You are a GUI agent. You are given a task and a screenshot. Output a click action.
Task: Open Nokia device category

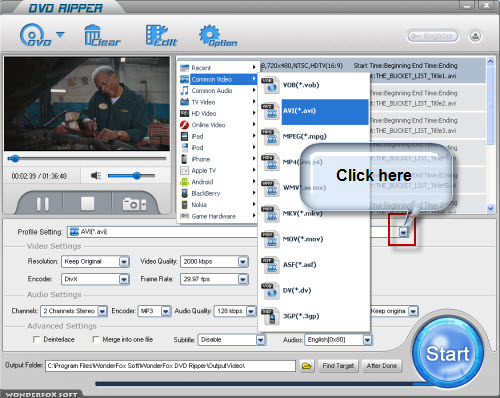[x=218, y=205]
